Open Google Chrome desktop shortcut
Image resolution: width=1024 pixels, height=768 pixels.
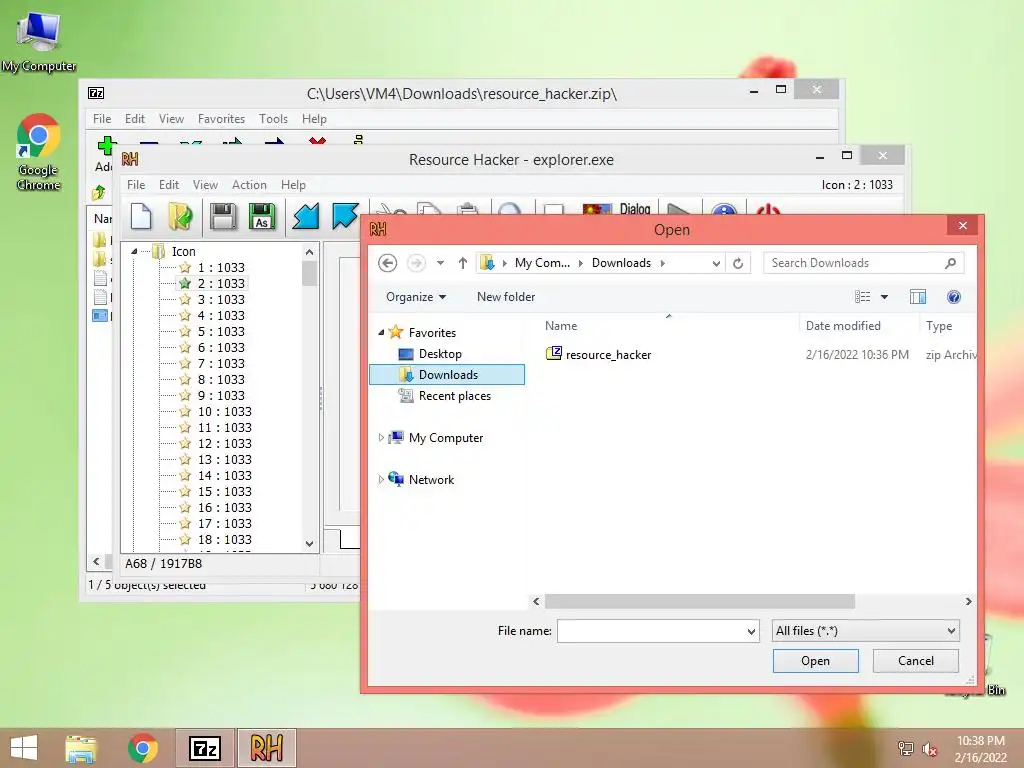39,152
